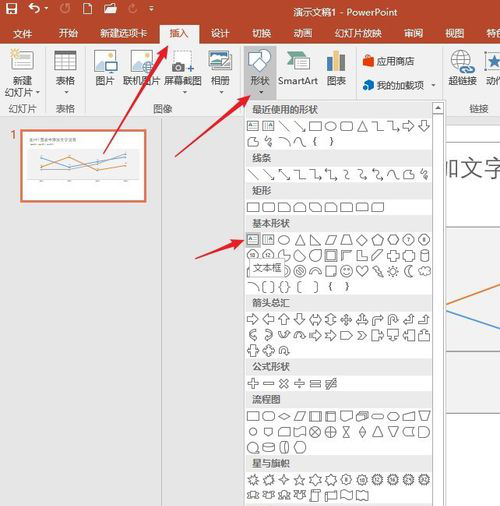The width and height of the screenshot is (500, 506).
Task: Open the Table dropdown
Action: [x=65, y=72]
